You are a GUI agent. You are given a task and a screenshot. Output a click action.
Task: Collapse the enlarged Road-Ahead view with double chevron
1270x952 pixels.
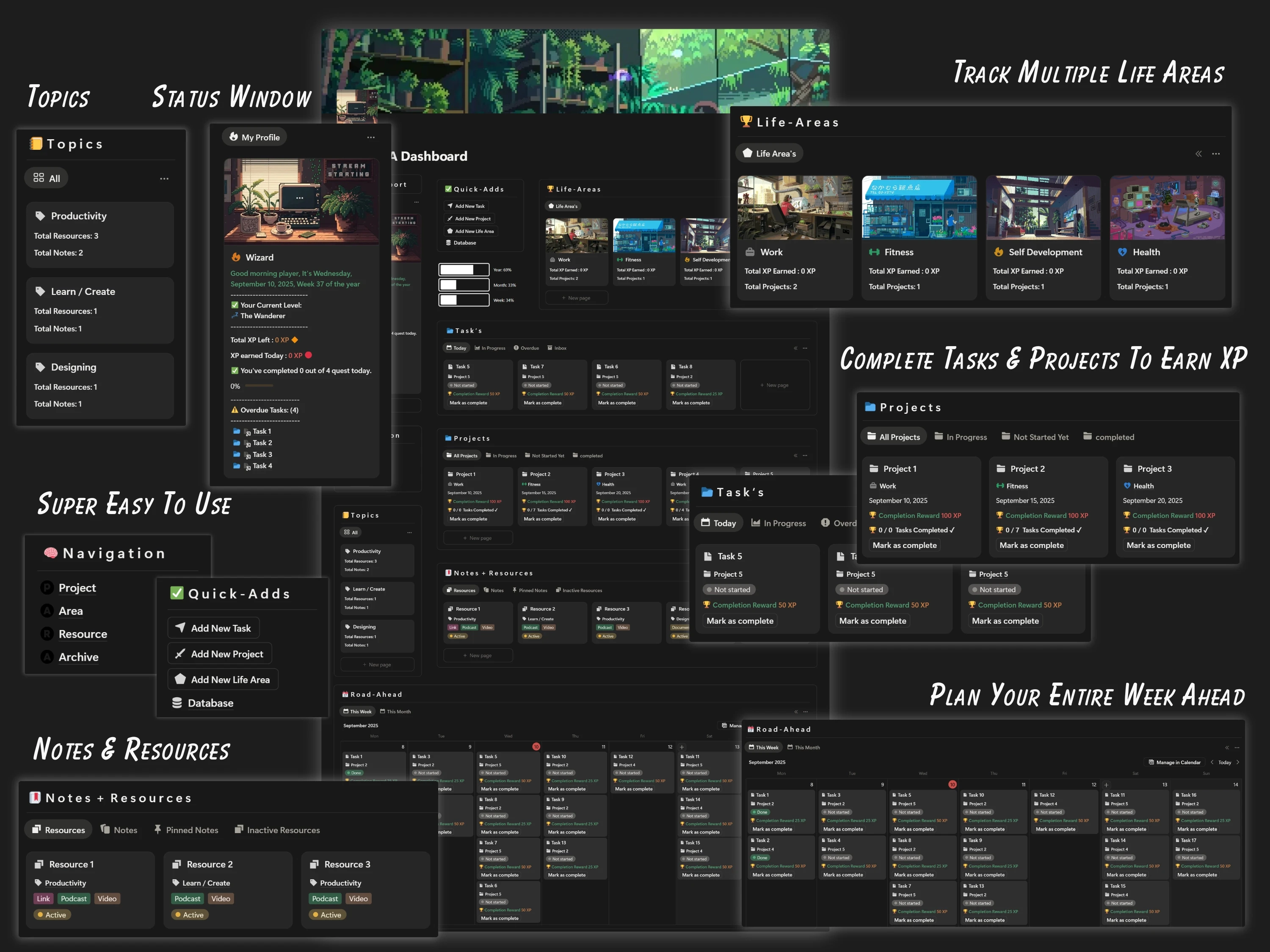coord(1227,748)
